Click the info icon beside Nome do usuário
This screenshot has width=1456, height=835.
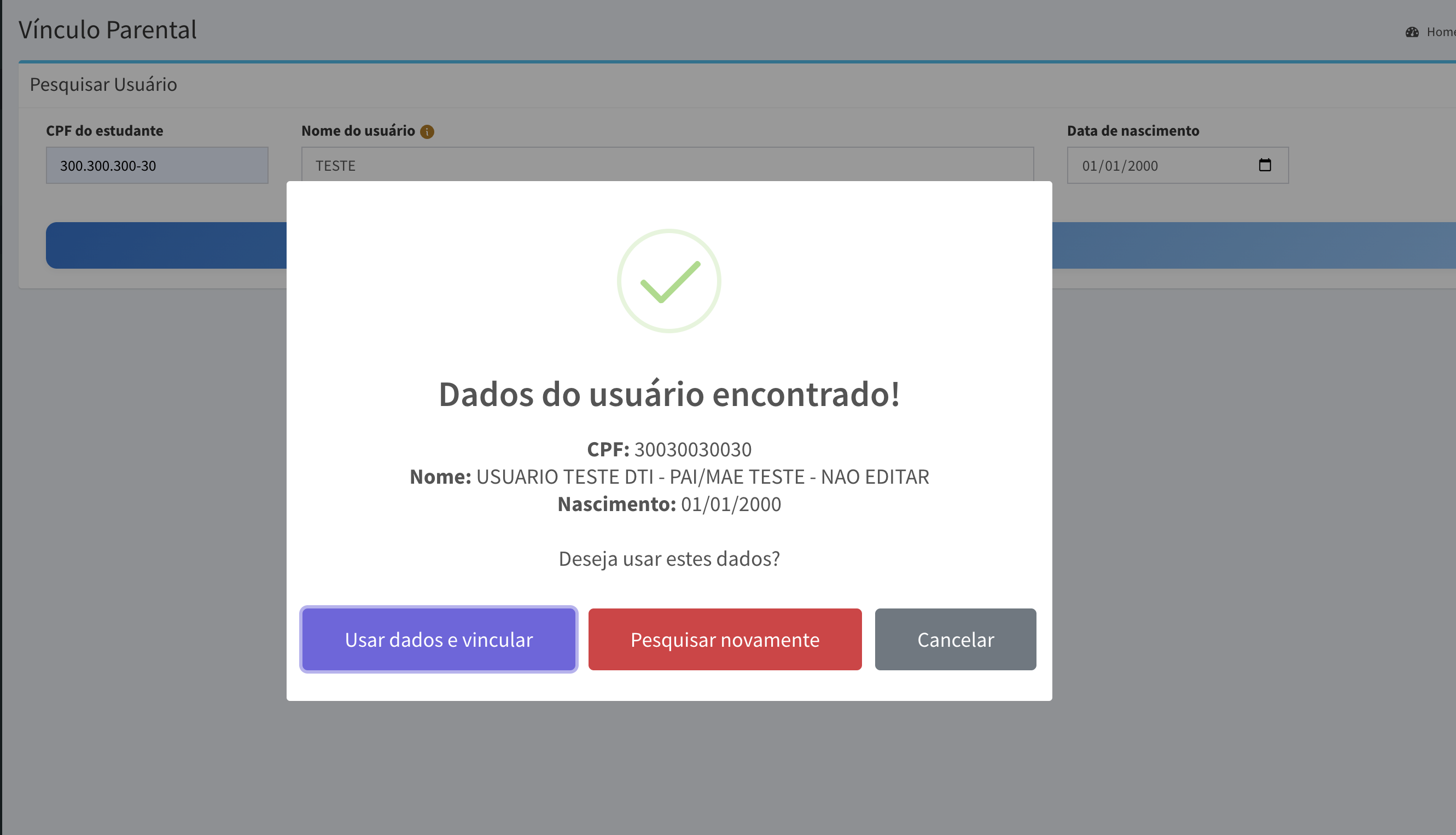[427, 132]
